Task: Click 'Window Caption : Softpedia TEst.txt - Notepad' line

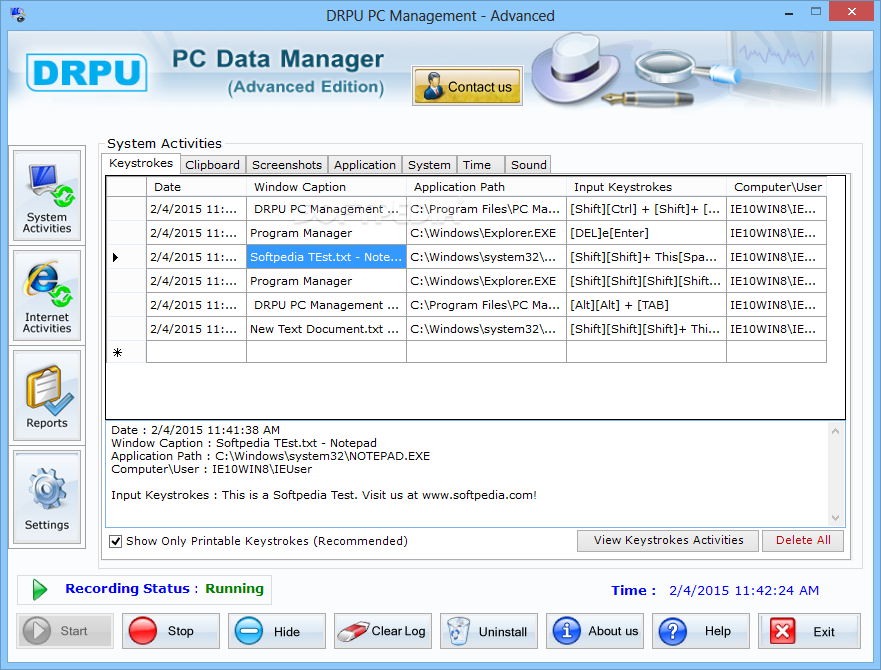Action: [244, 443]
